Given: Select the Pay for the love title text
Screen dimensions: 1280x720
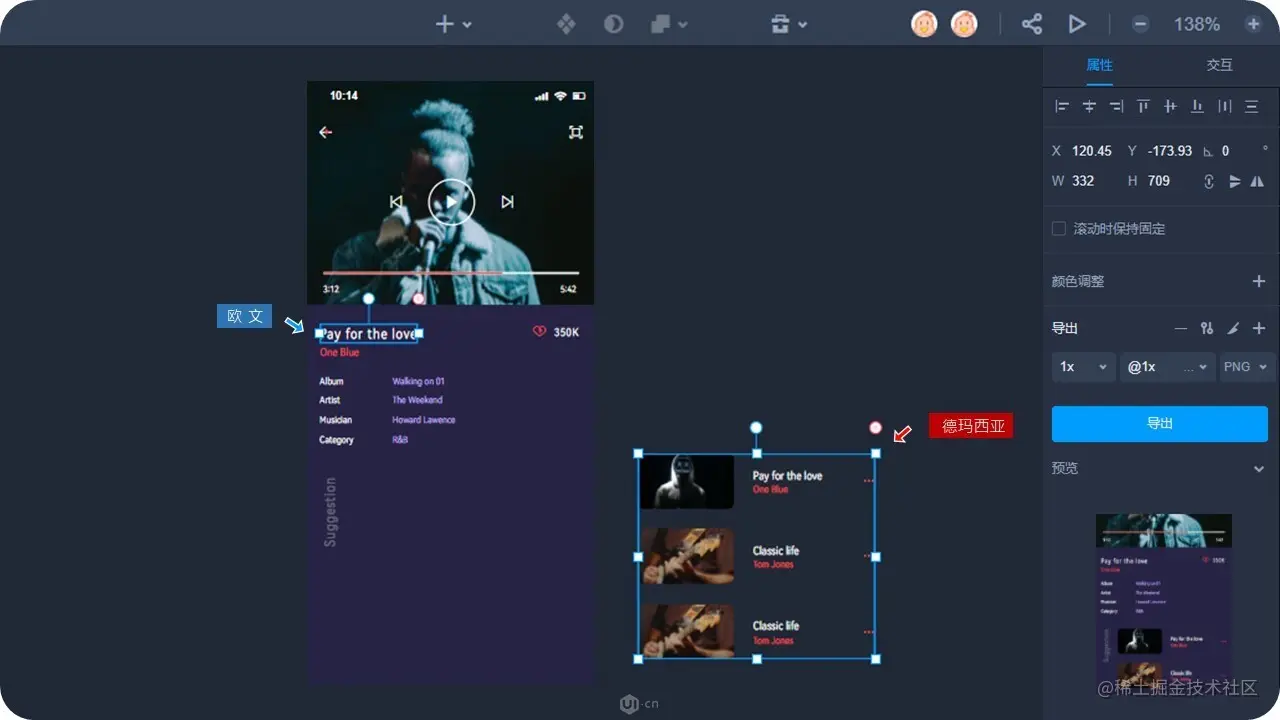Looking at the screenshot, I should (368, 334).
